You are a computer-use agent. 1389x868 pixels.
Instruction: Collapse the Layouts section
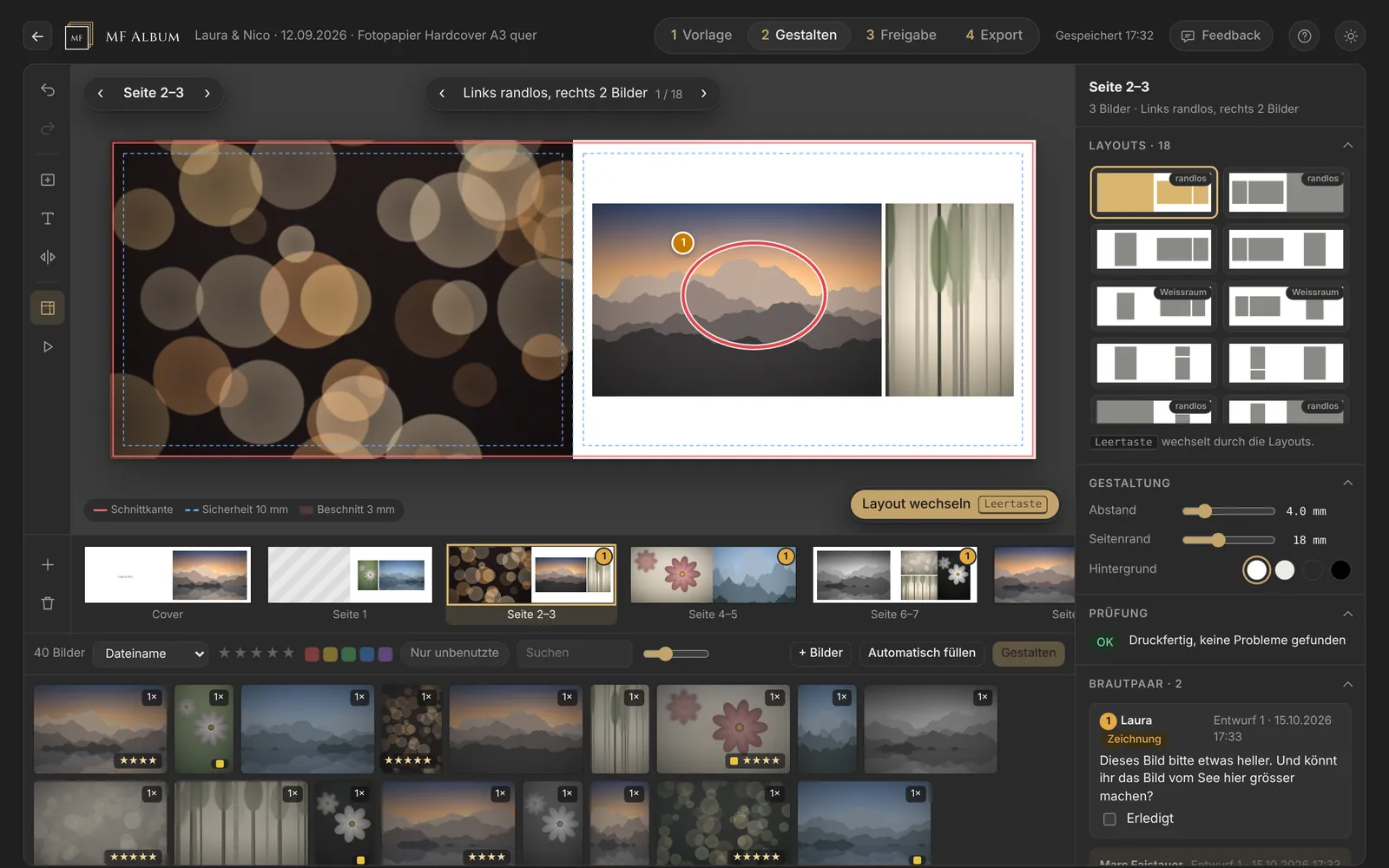pyautogui.click(x=1347, y=145)
